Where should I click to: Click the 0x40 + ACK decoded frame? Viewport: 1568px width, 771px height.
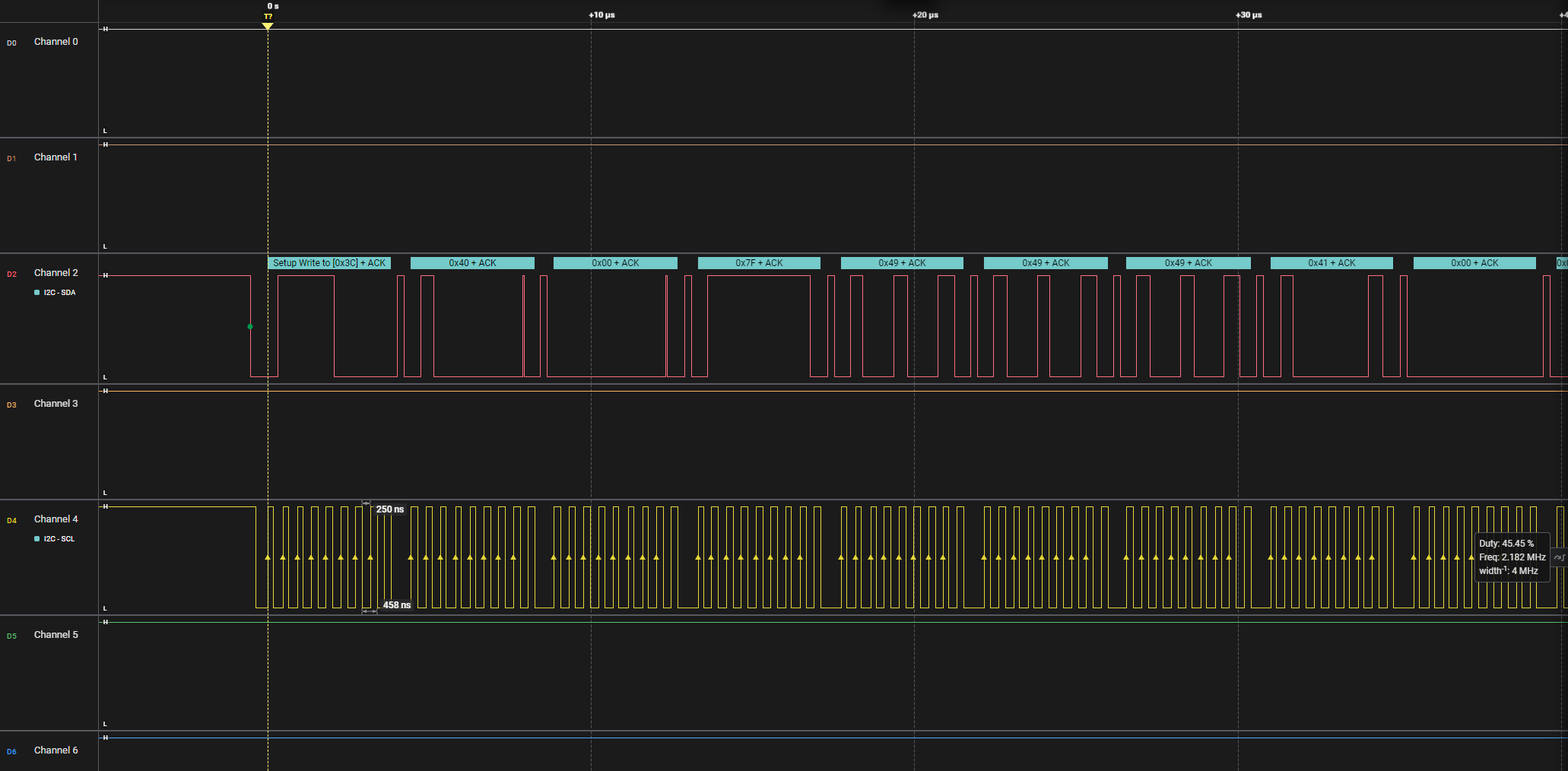click(x=472, y=263)
